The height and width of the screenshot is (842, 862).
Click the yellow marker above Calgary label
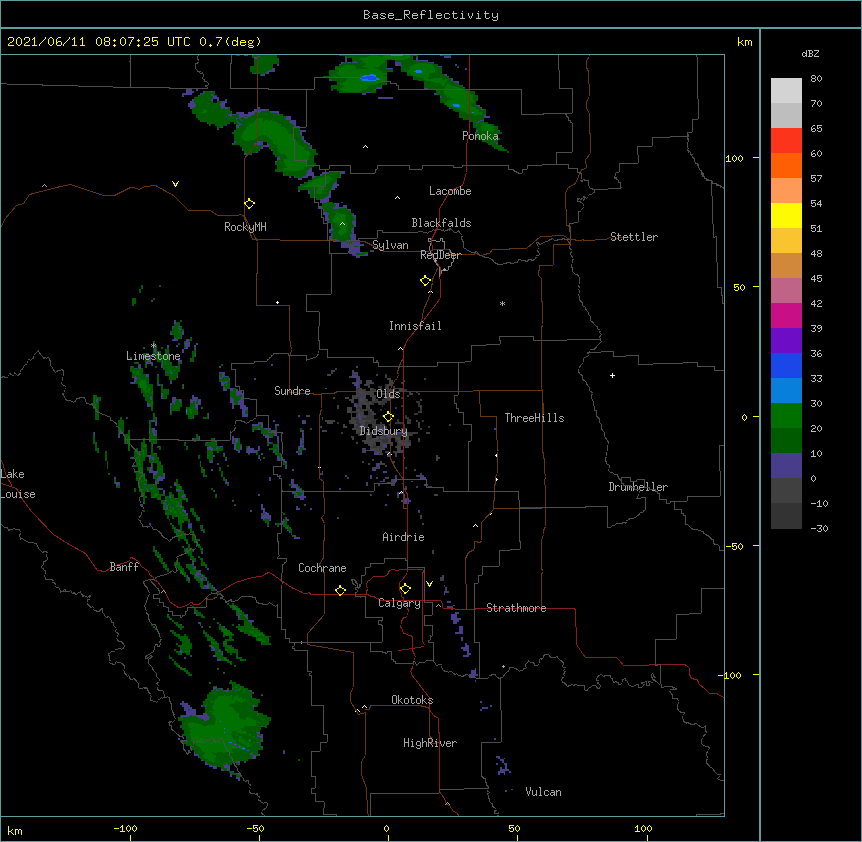click(x=405, y=589)
